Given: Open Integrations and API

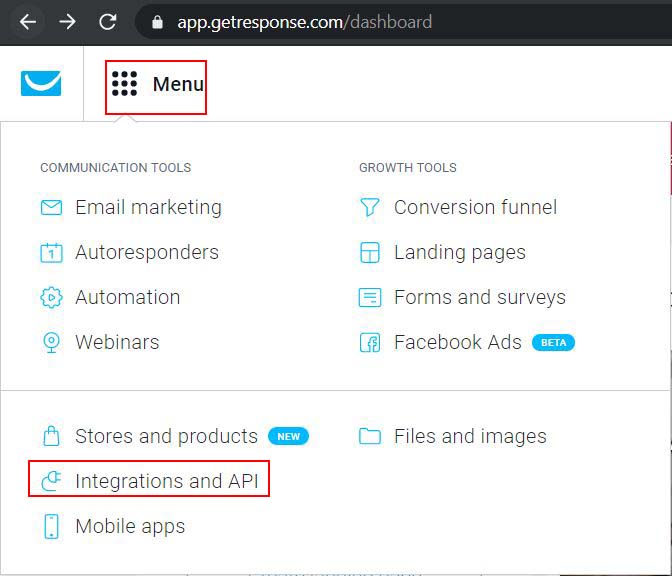Looking at the screenshot, I should coord(167,481).
